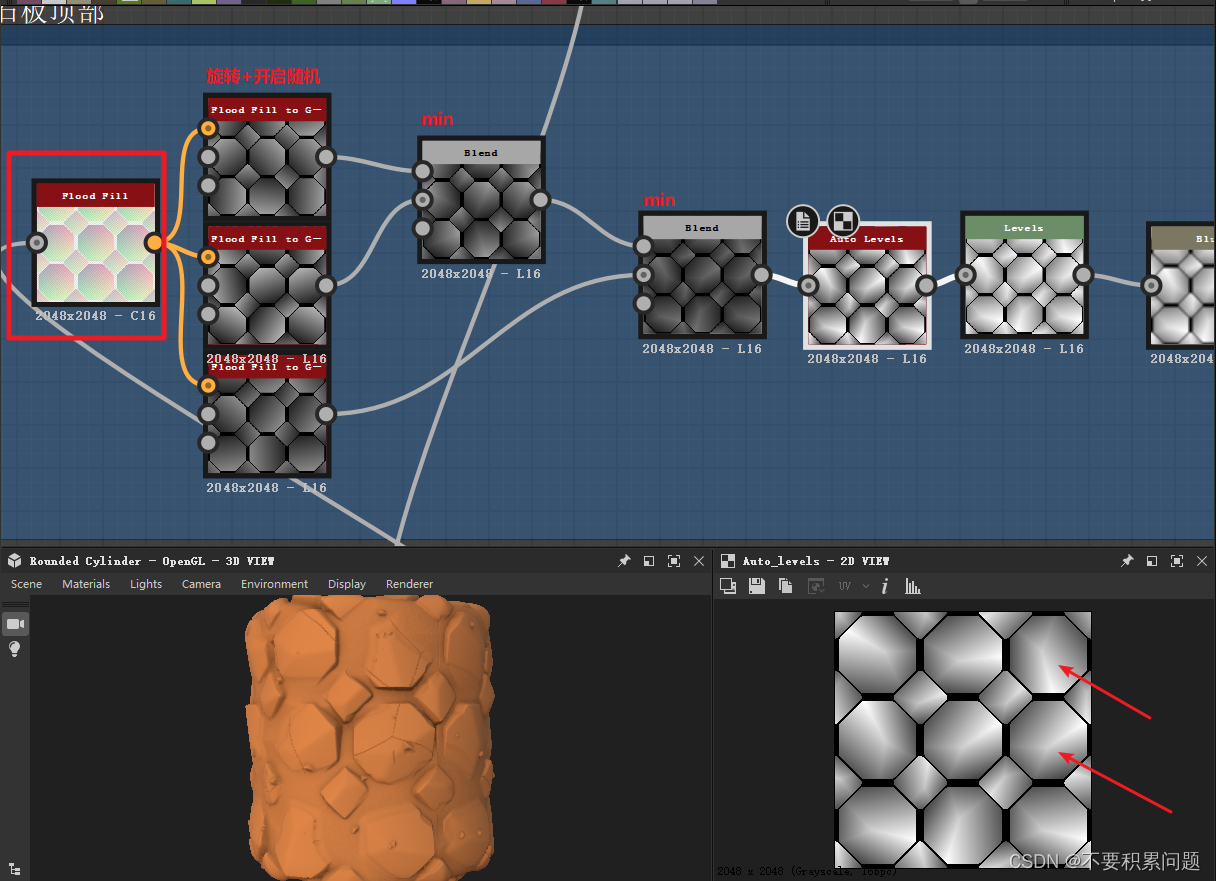
Task: Click '2048x2048 - C16' label under Flood Fill
Action: 95,316
